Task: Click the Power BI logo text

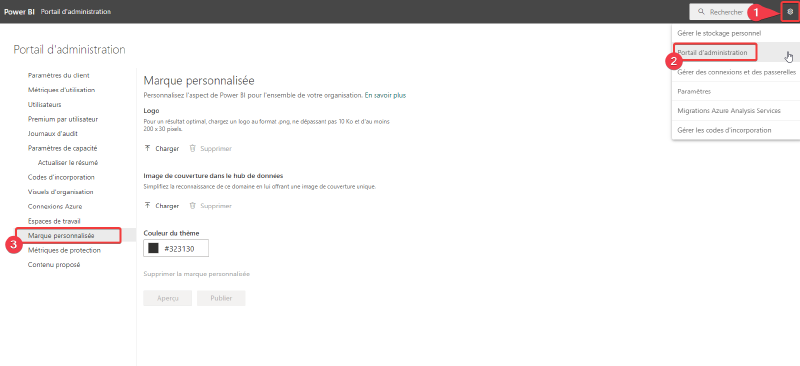Action: tap(19, 12)
